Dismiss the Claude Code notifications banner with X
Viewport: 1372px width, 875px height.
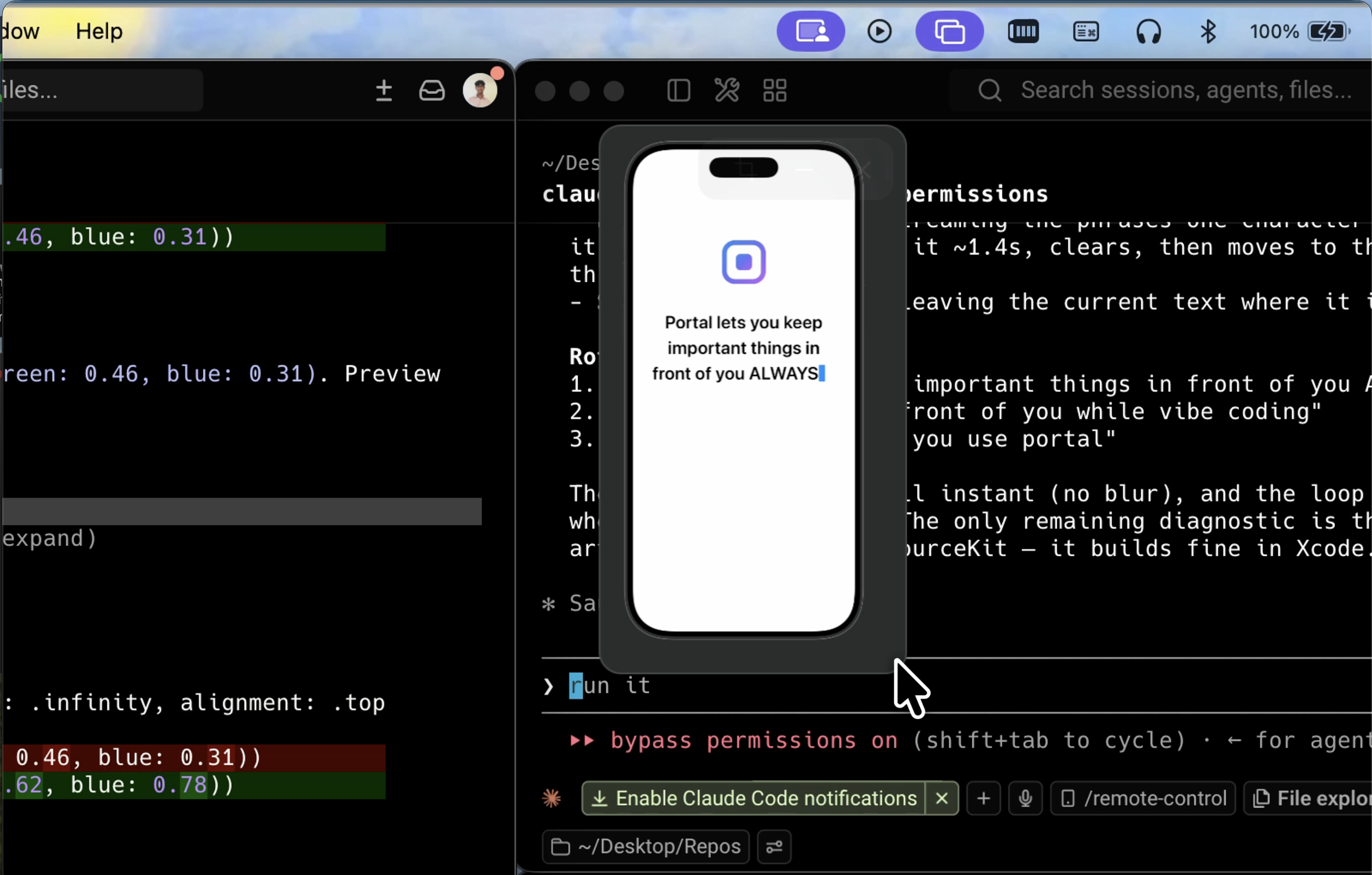pyautogui.click(x=942, y=798)
